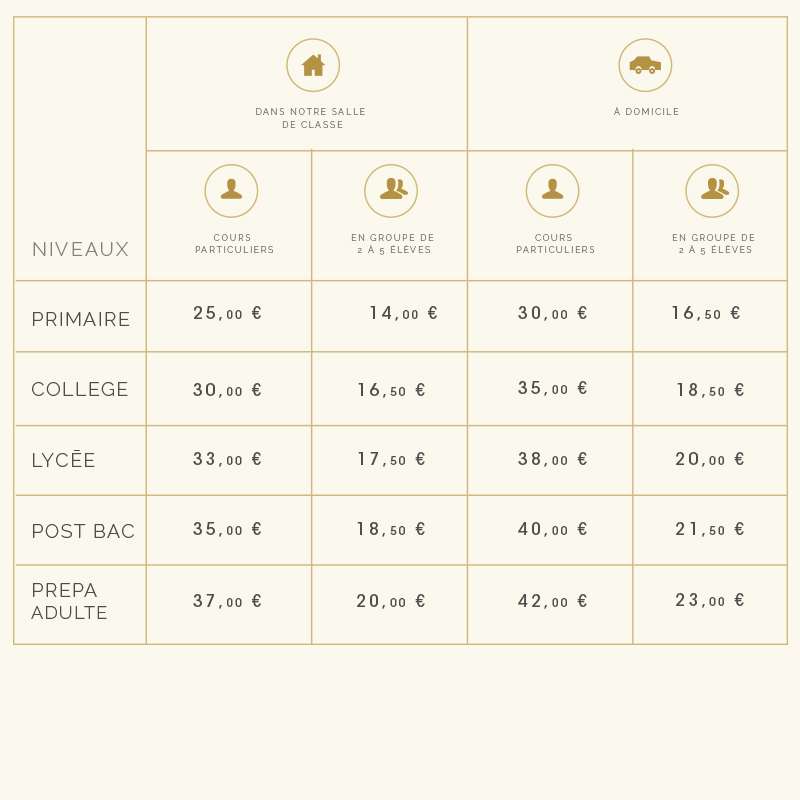Select single person icon under classroom section

tap(231, 191)
